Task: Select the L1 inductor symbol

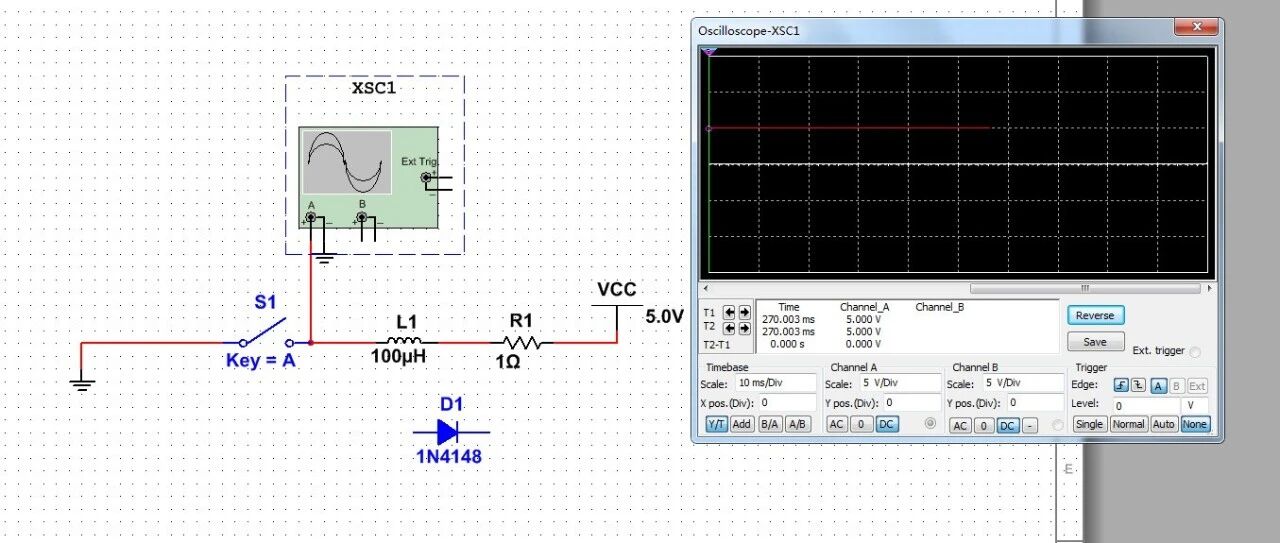Action: (405, 340)
